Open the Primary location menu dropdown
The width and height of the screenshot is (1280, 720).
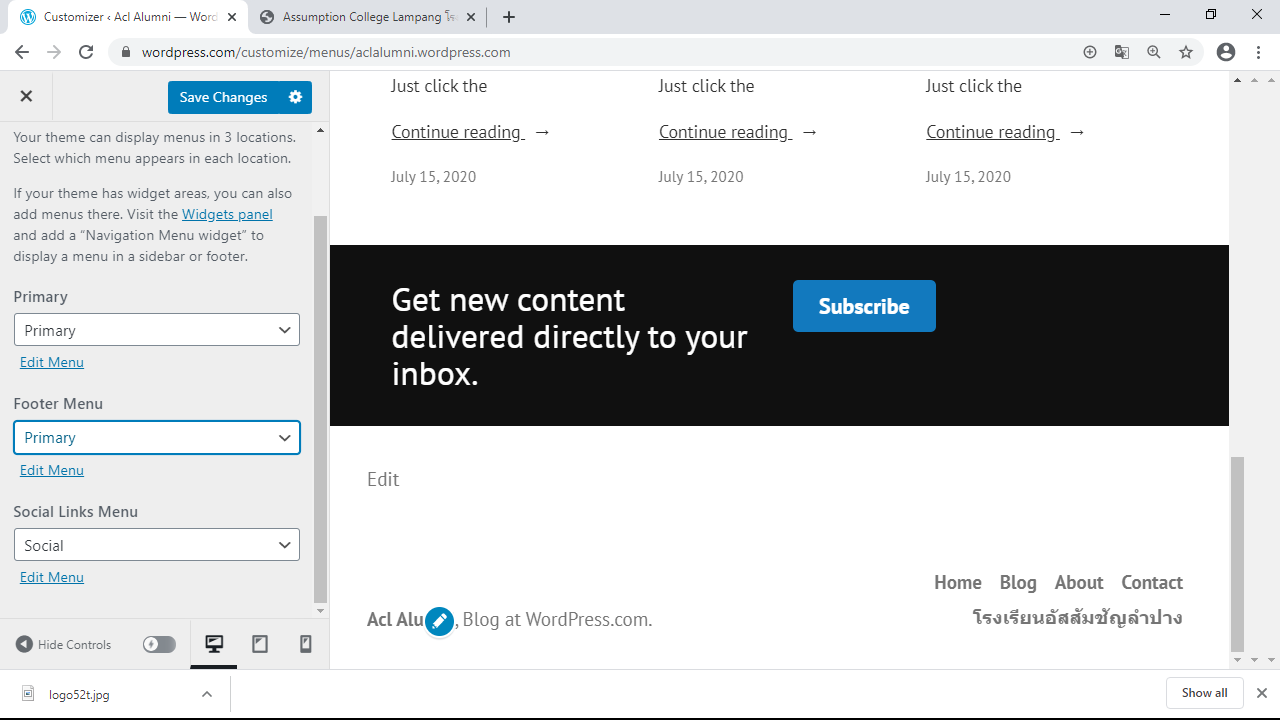[157, 330]
